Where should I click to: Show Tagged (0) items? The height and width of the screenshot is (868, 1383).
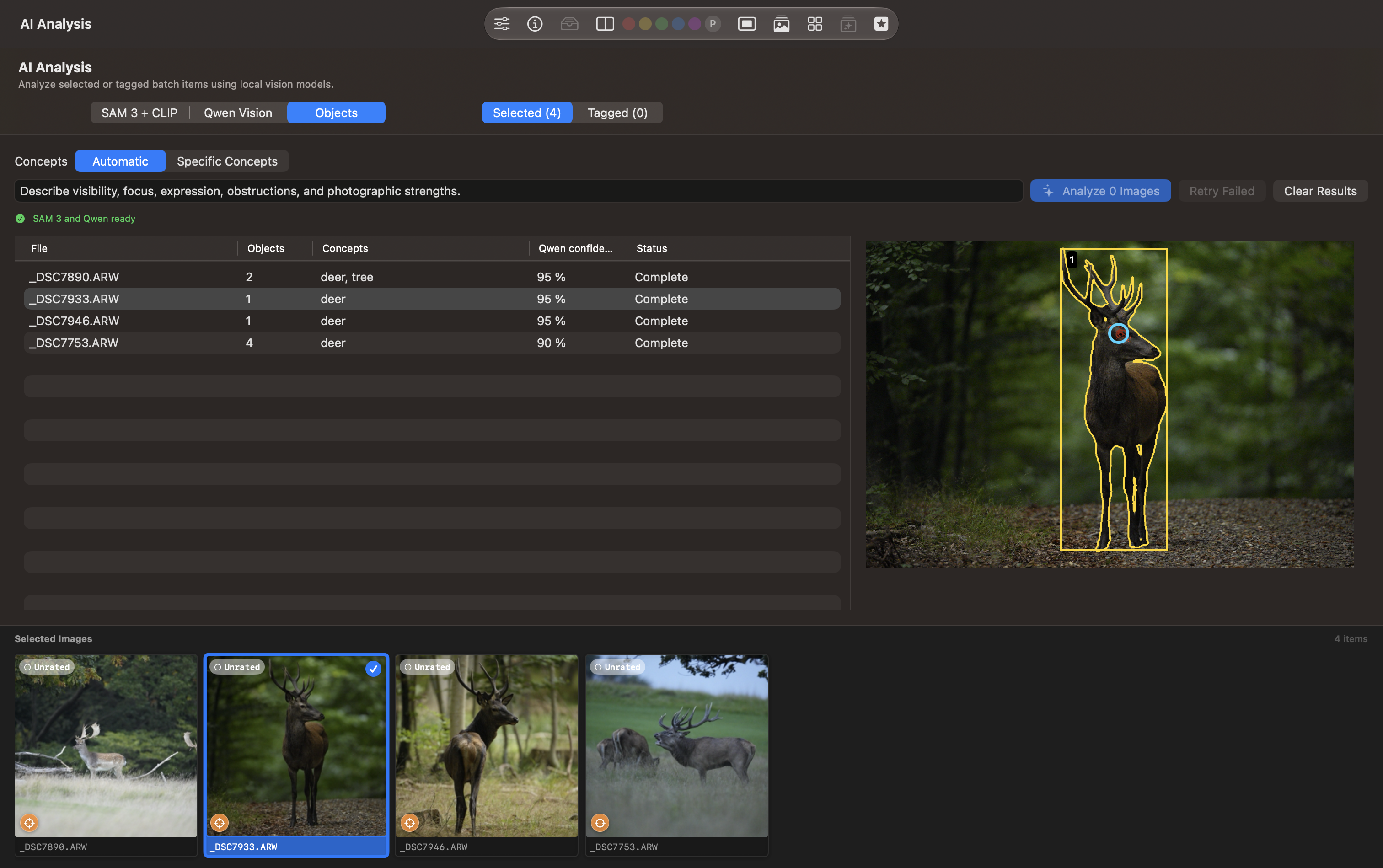(618, 113)
